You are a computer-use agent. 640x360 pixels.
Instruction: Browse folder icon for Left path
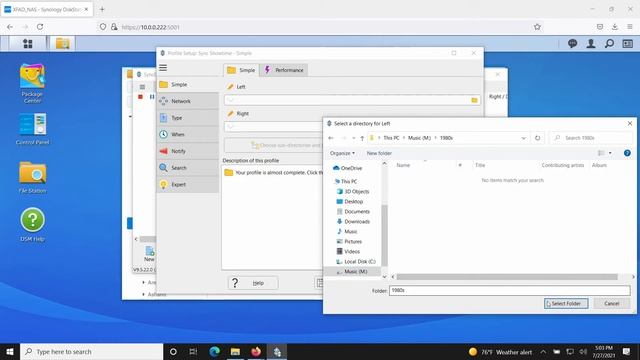pyautogui.click(x=474, y=100)
